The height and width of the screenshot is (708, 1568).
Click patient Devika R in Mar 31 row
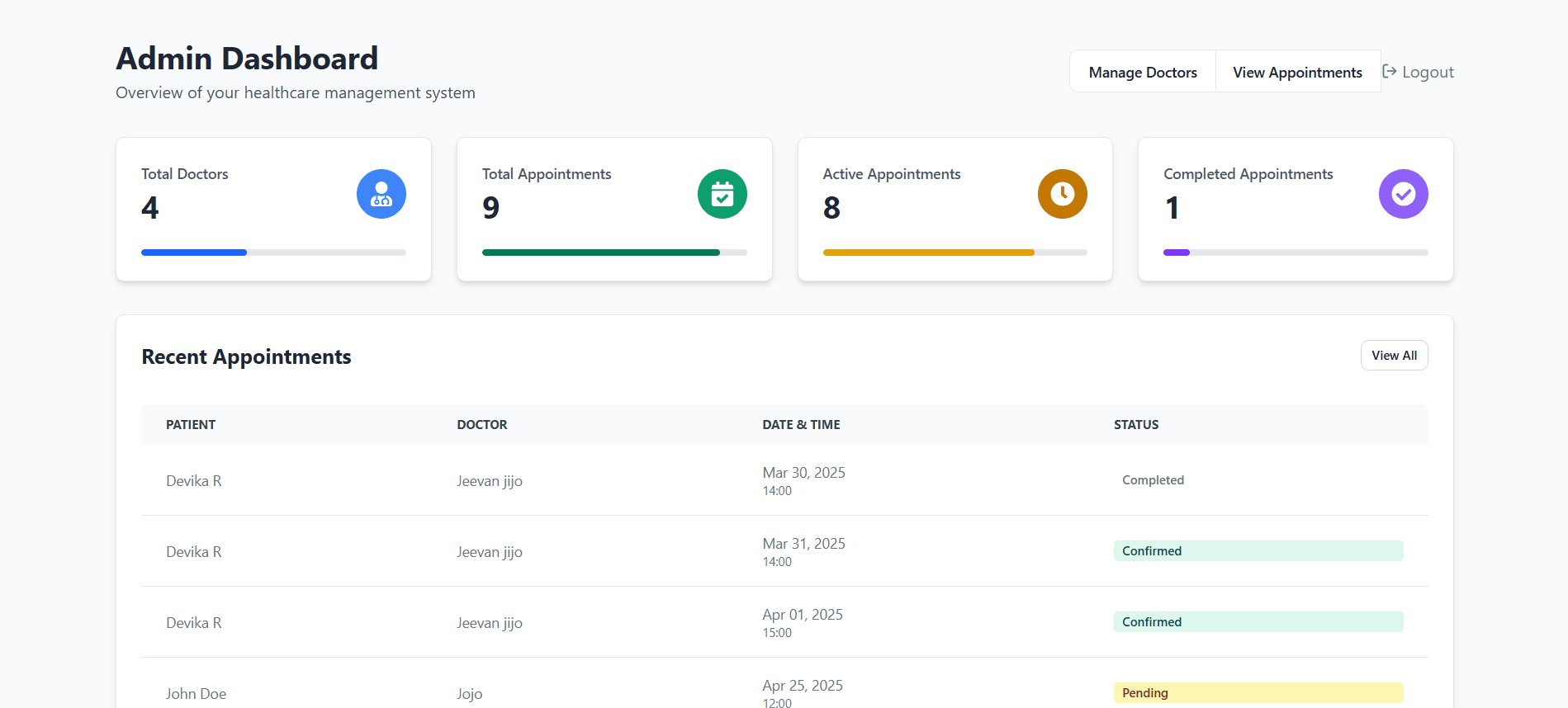[x=194, y=552]
